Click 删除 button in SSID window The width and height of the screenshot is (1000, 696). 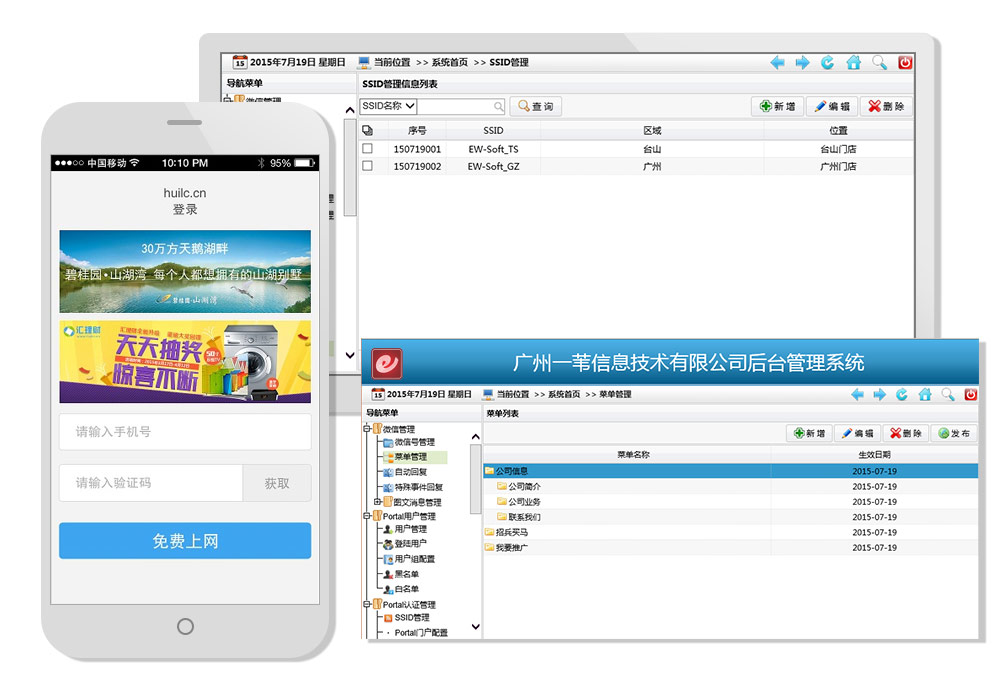tap(886, 107)
